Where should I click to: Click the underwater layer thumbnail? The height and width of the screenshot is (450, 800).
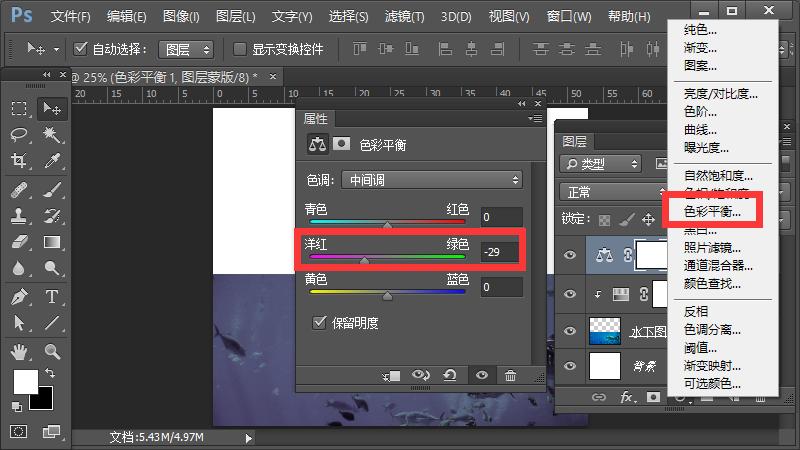(605, 331)
